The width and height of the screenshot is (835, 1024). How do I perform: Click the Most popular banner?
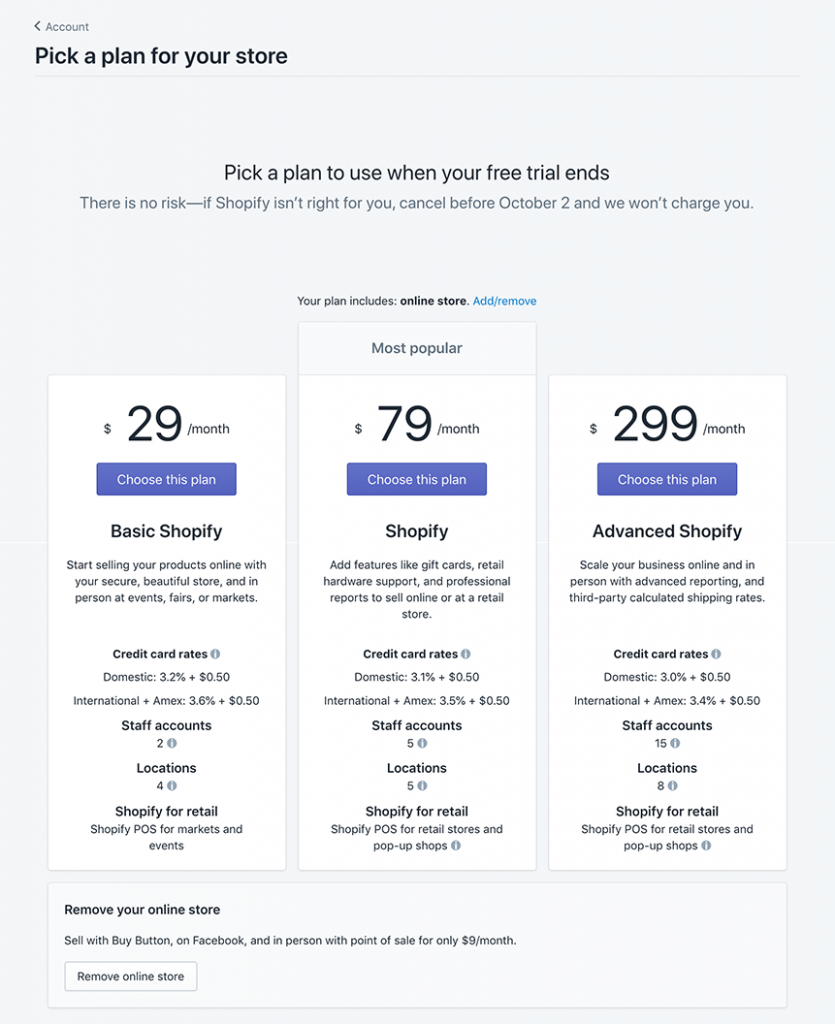(417, 348)
